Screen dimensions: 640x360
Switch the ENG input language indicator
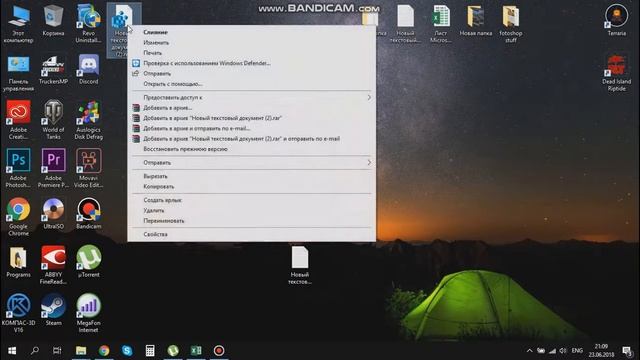click(577, 351)
